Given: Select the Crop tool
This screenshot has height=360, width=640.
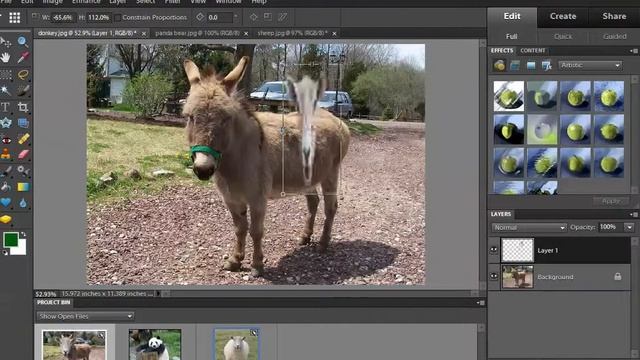Looking at the screenshot, I should tap(23, 107).
